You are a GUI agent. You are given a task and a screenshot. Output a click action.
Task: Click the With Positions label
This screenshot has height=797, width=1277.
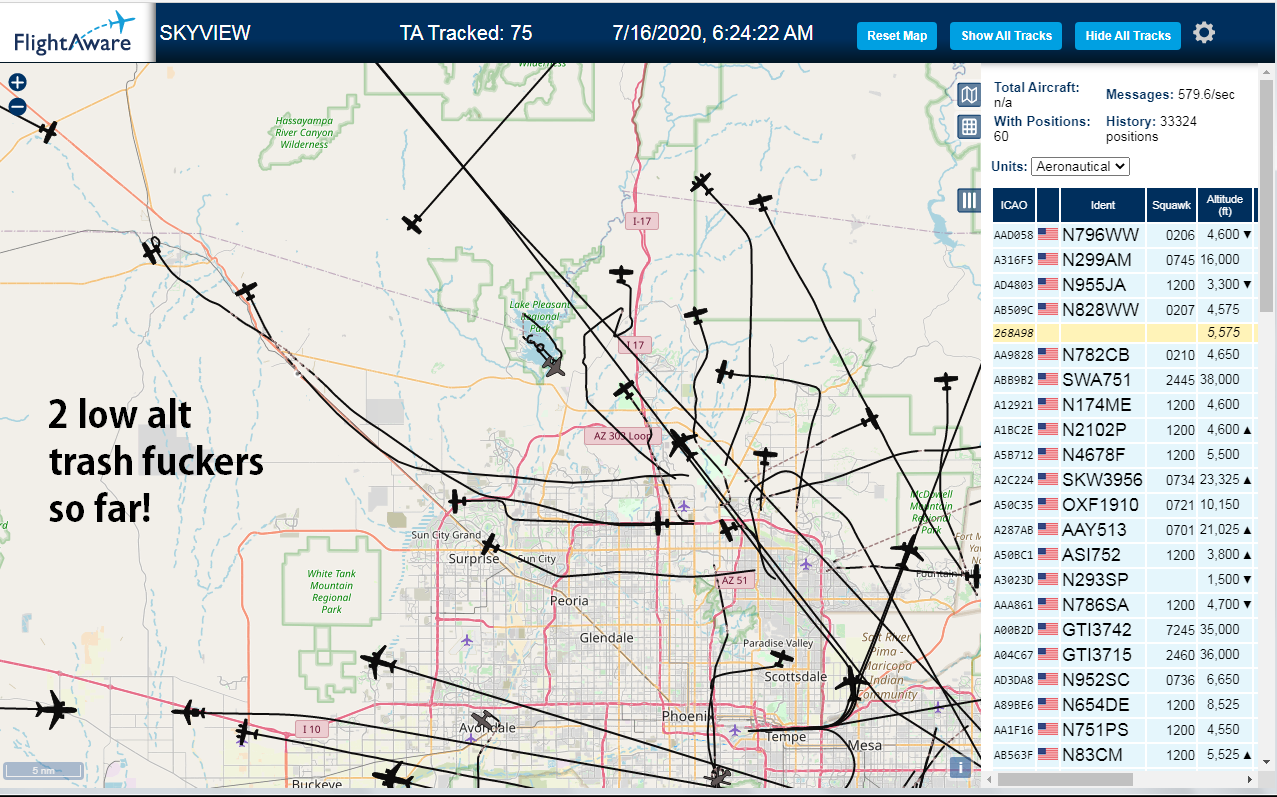pos(1042,121)
